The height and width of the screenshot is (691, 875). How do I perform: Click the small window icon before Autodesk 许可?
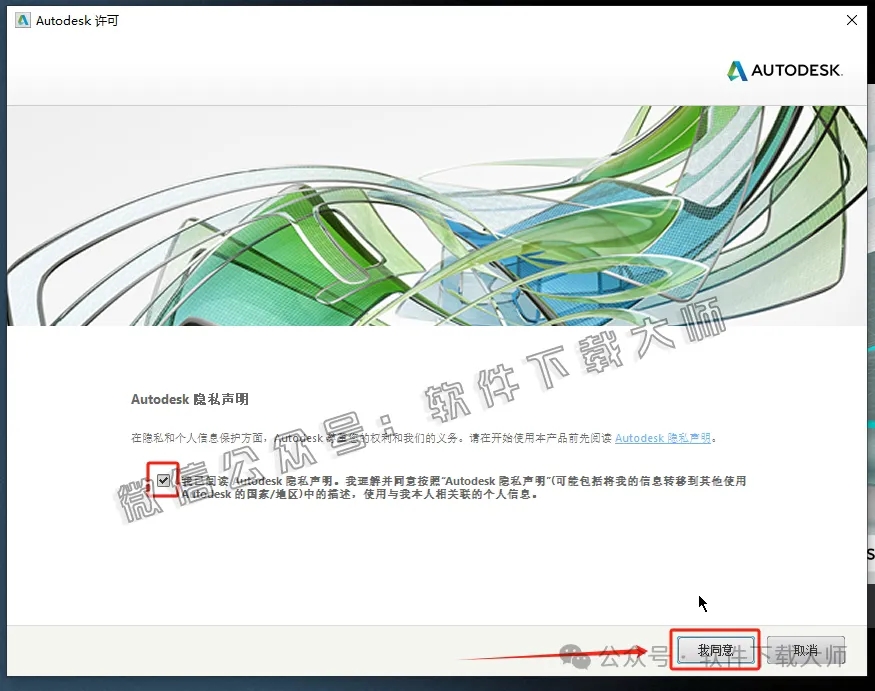(22, 20)
